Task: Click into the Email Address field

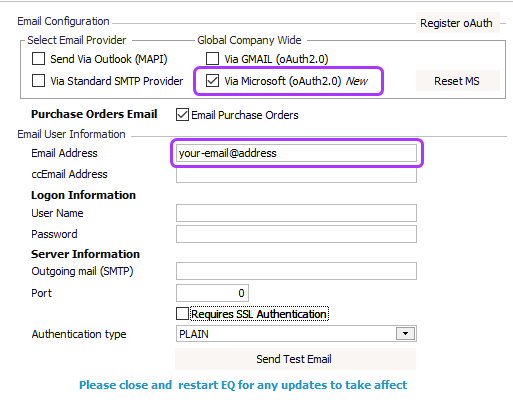Action: pos(296,153)
